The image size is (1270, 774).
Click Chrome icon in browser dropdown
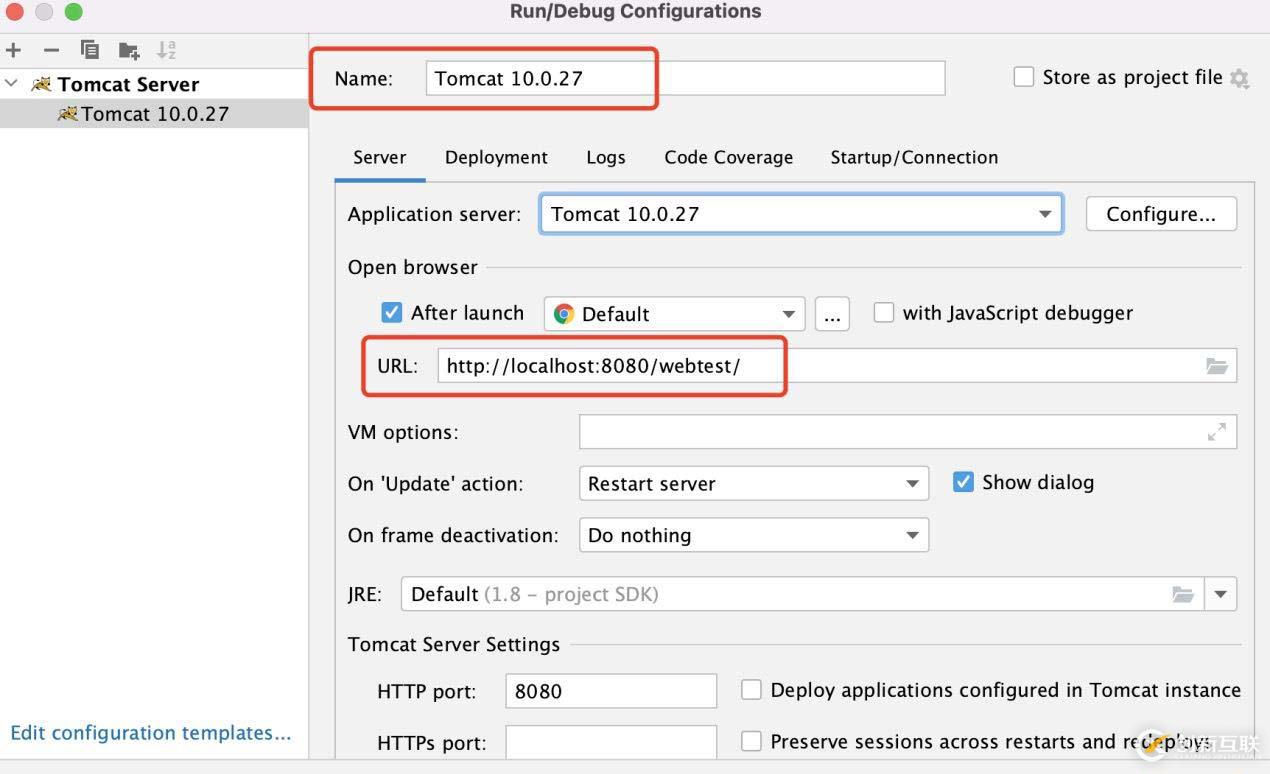point(564,314)
